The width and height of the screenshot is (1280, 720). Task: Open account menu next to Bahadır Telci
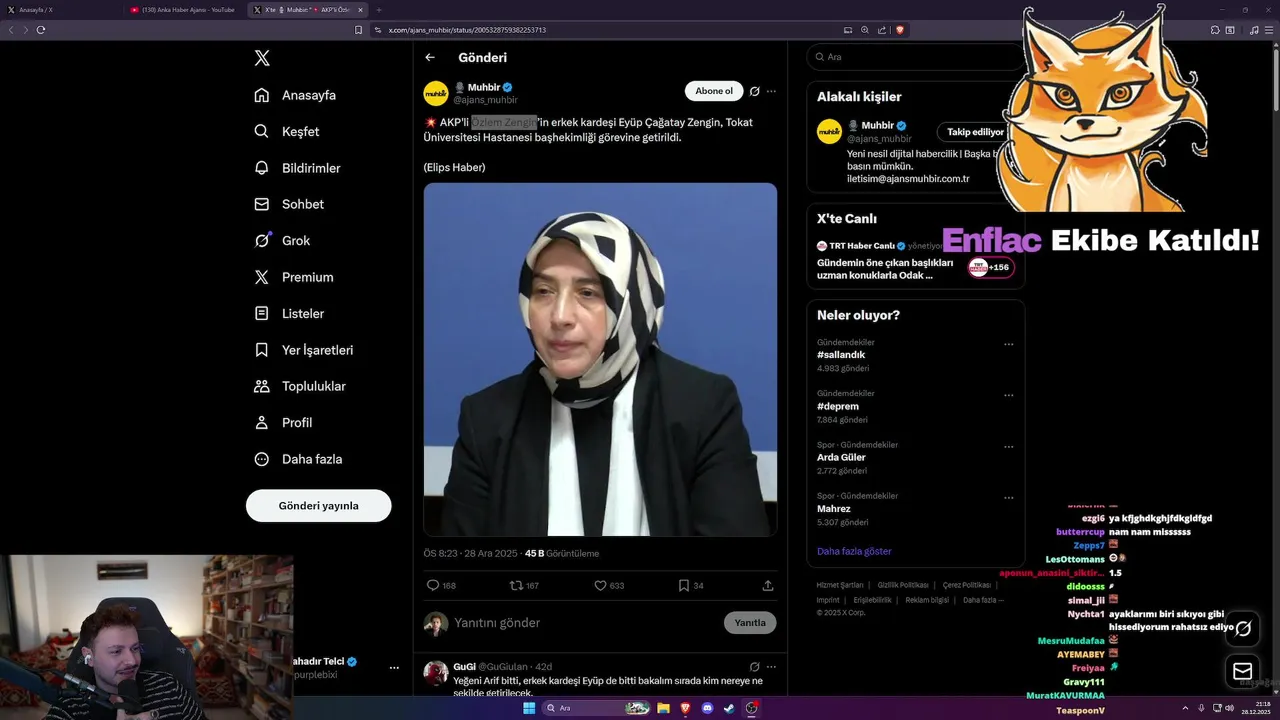[x=394, y=667]
